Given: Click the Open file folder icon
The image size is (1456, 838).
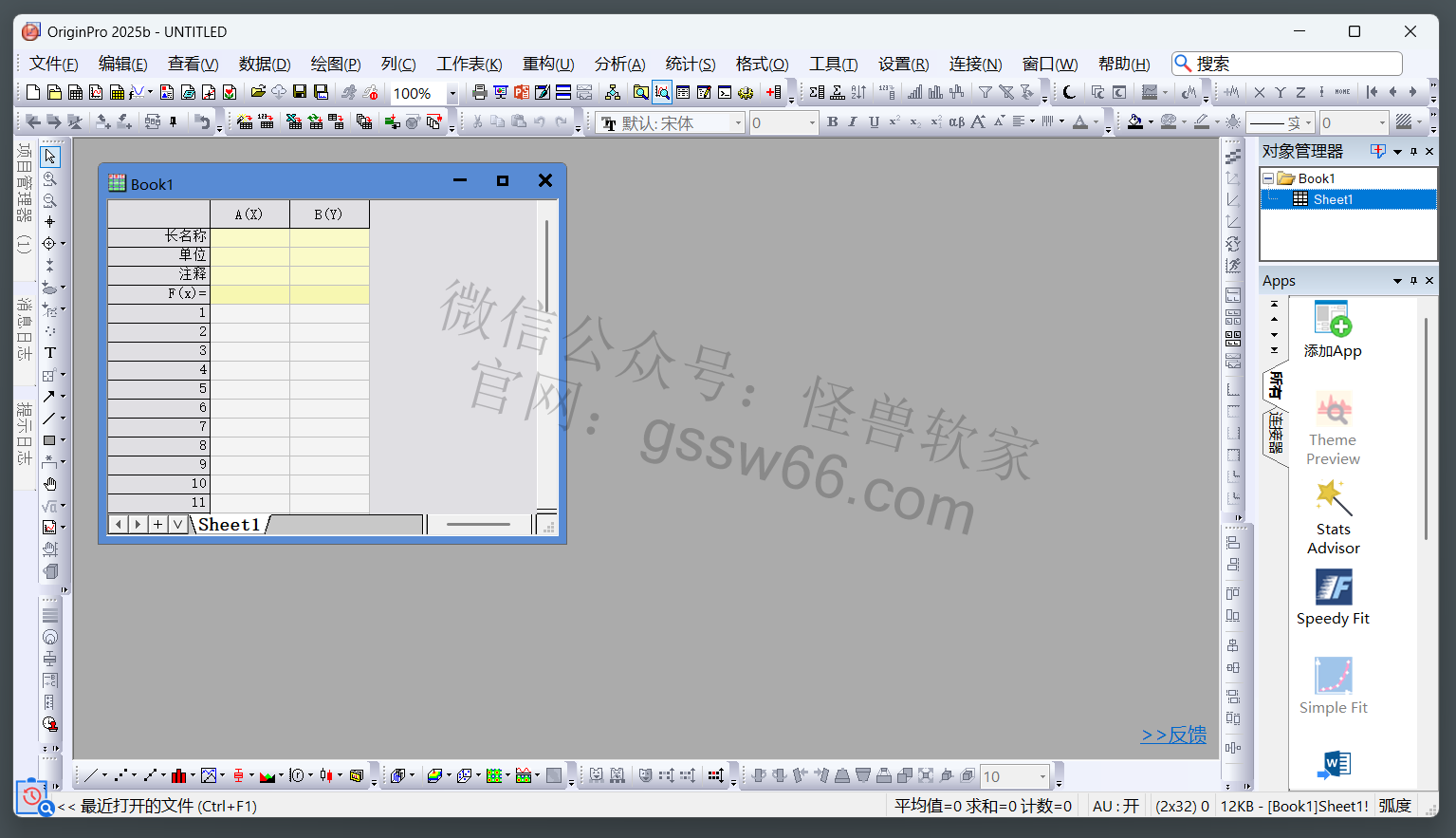Looking at the screenshot, I should [x=257, y=92].
